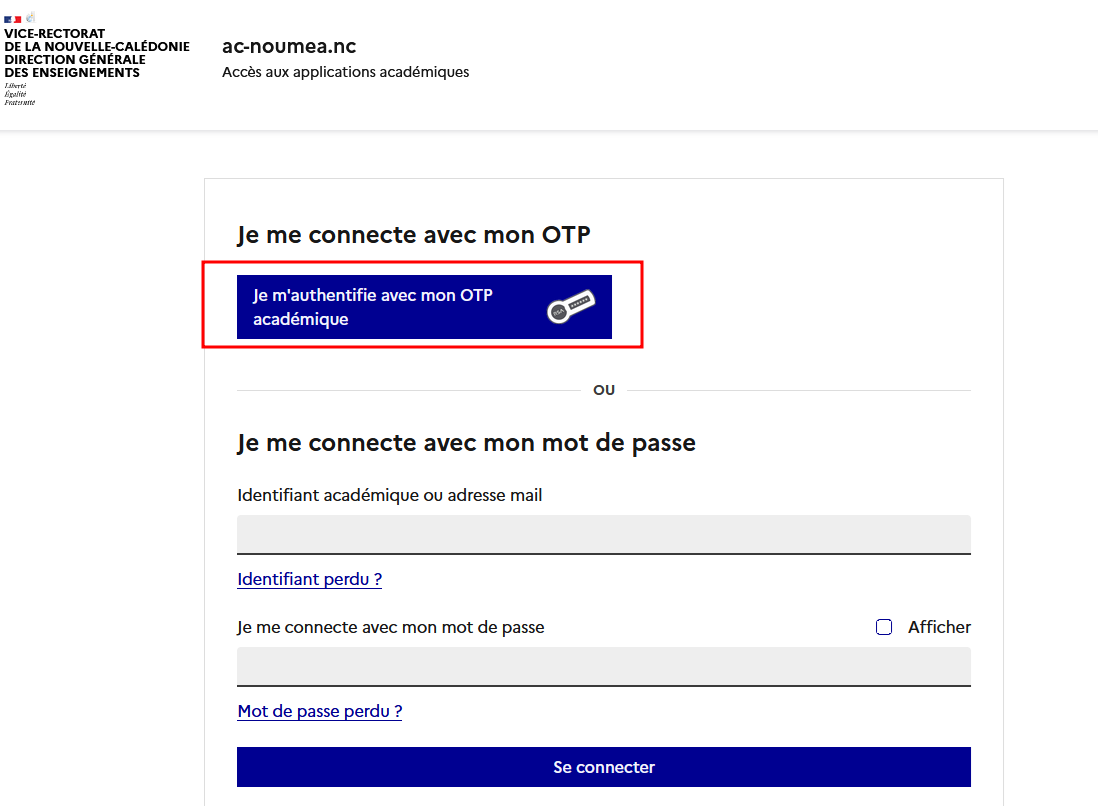The image size is (1098, 806).
Task: Click "Accès aux applications académiques" subtitle
Action: tap(345, 72)
